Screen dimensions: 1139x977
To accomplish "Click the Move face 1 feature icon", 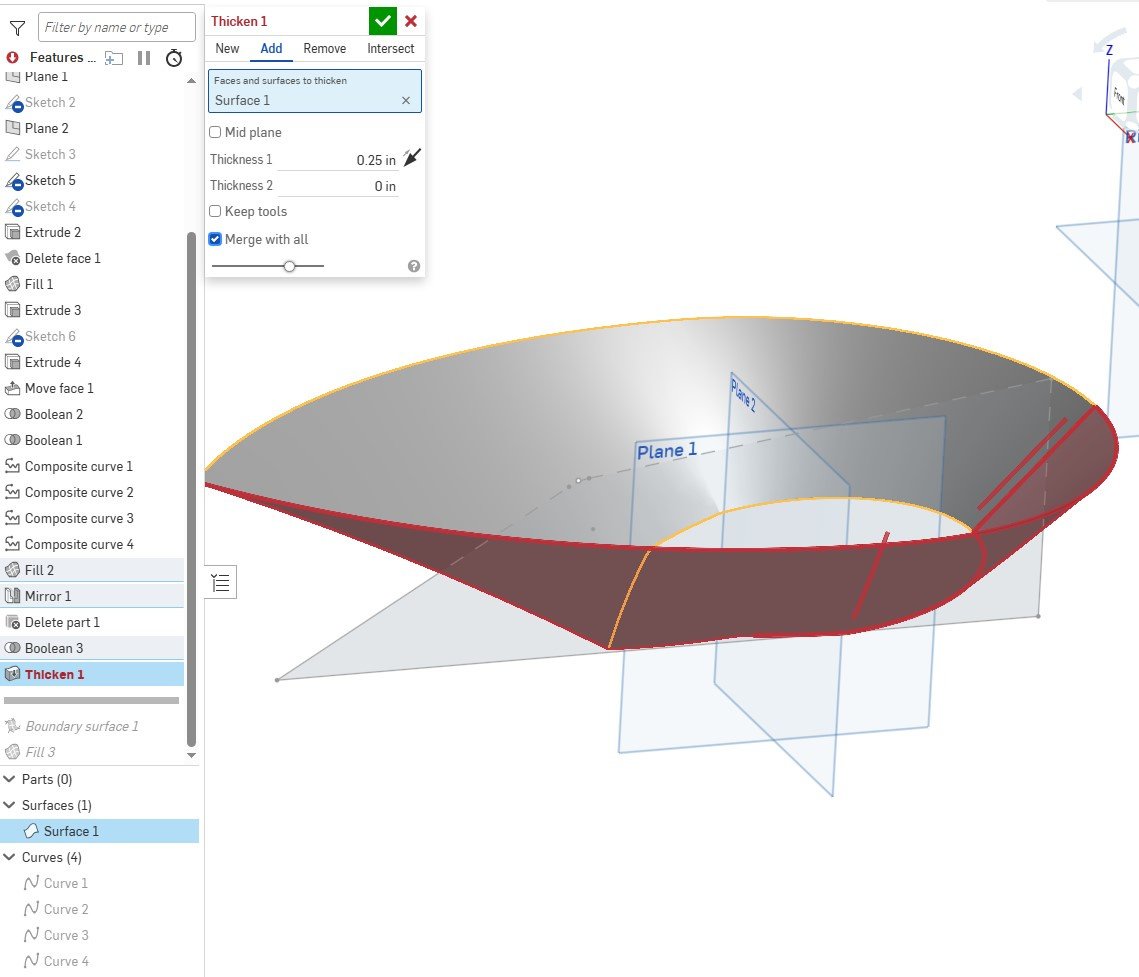I will (x=12, y=389).
